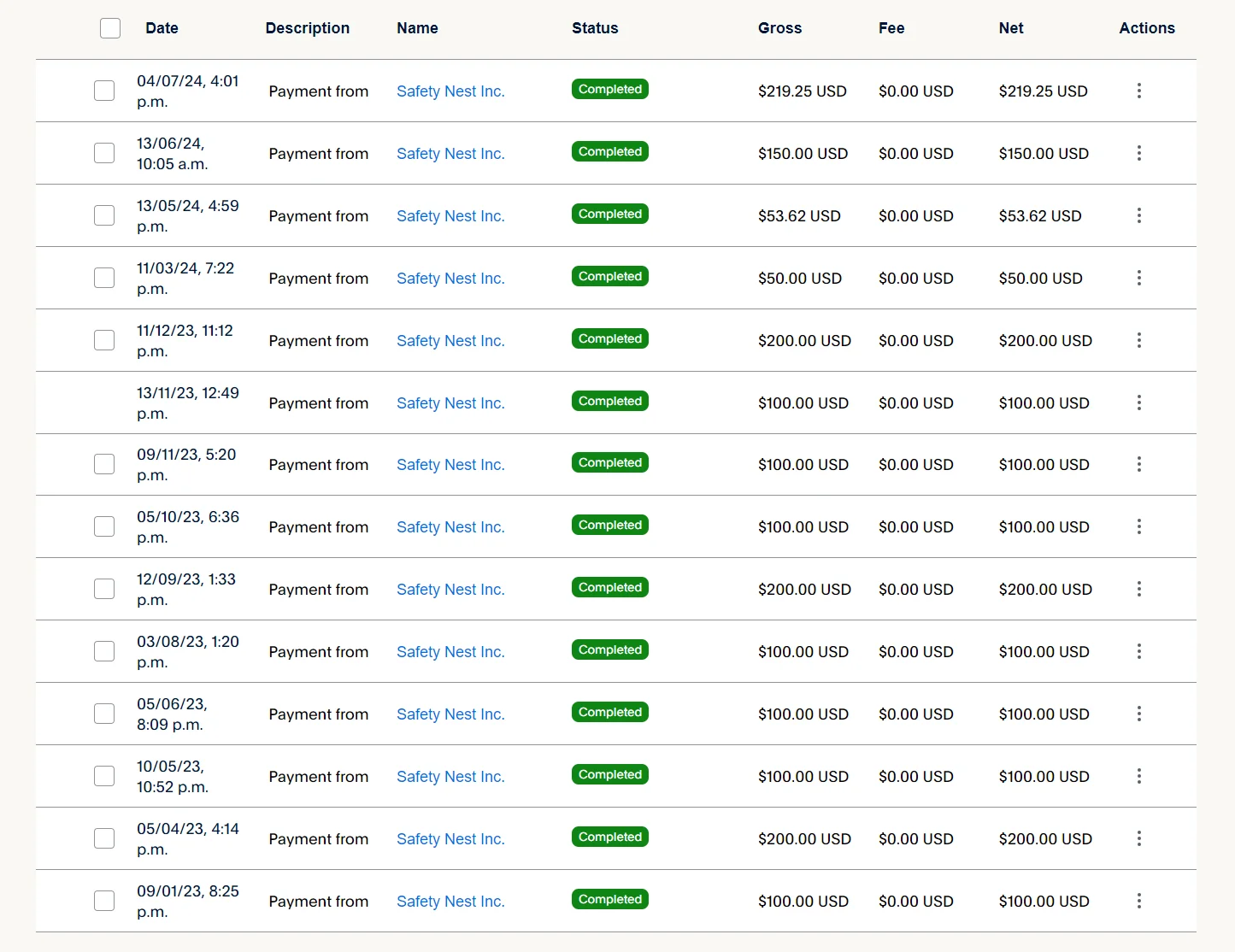The width and height of the screenshot is (1235, 952).
Task: Tick the select-all checkbox in header
Action: (110, 28)
